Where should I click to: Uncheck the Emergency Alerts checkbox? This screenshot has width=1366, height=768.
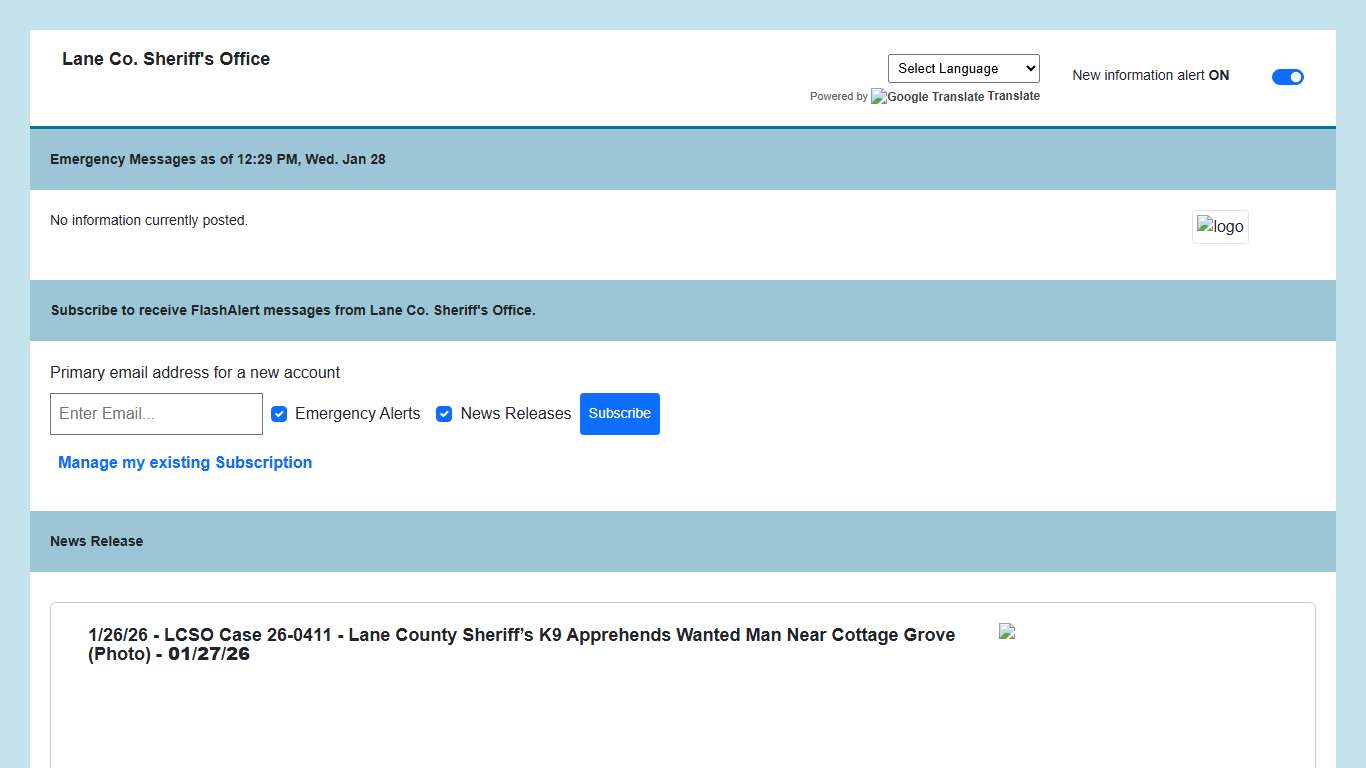(279, 414)
